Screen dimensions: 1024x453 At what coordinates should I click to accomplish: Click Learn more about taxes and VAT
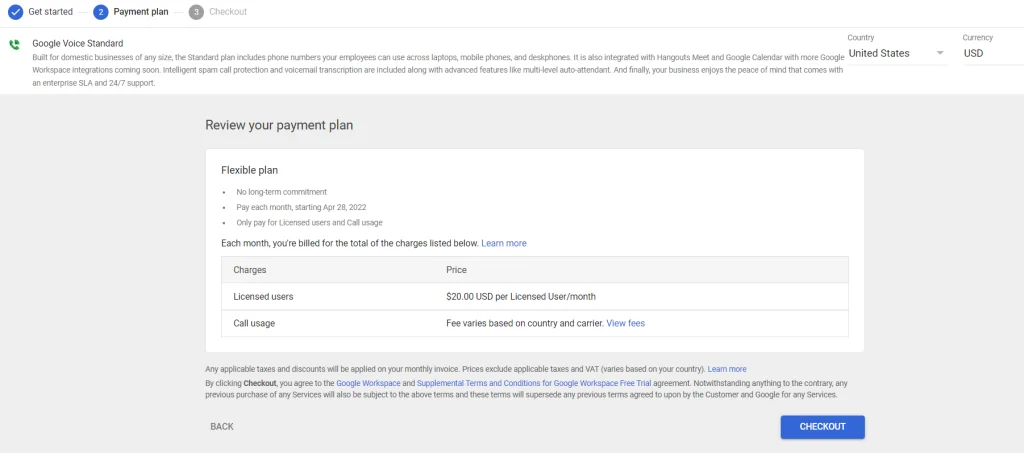pyautogui.click(x=727, y=369)
